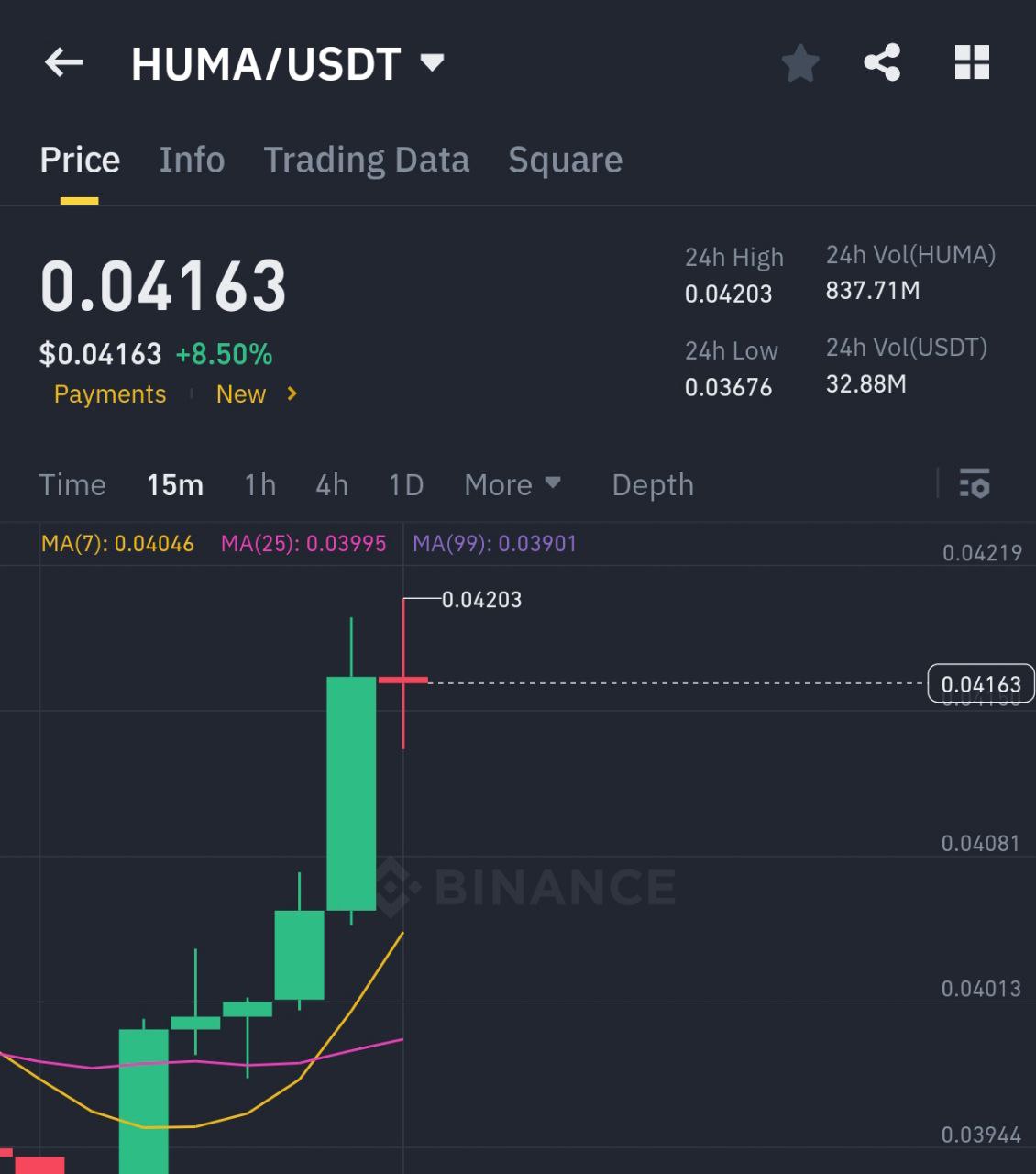
Task: Show the Depth chart
Action: [x=653, y=484]
